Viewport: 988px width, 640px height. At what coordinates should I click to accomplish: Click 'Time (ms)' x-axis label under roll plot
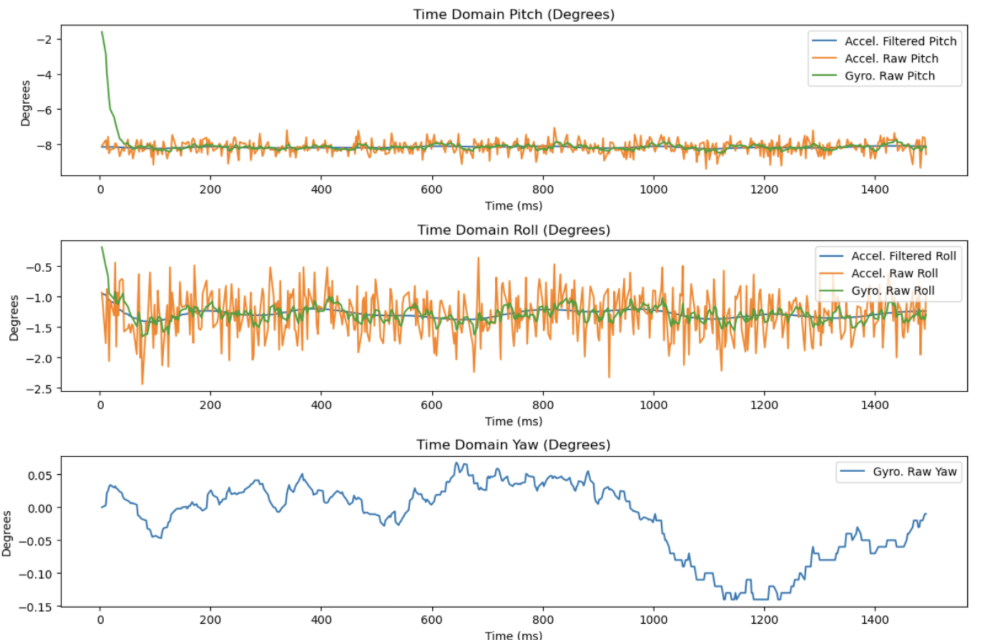click(x=512, y=421)
